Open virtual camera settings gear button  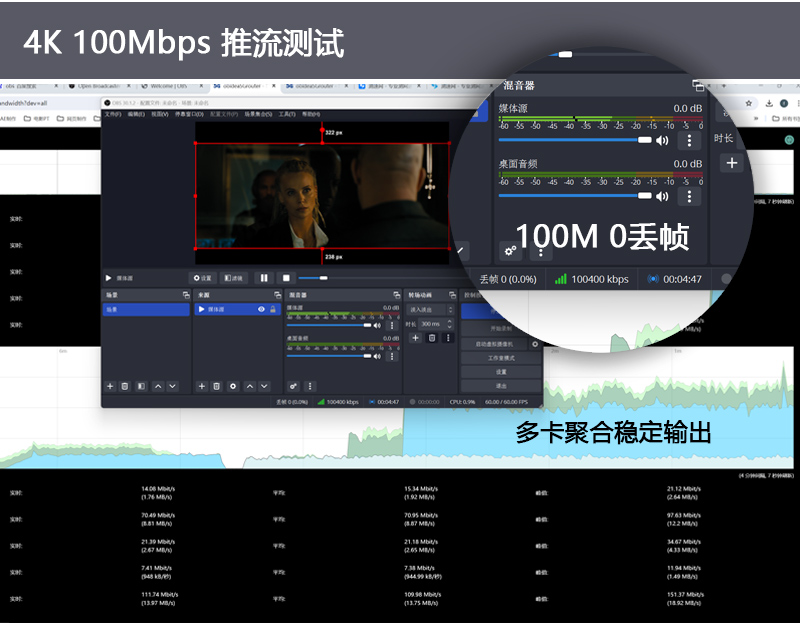tap(535, 344)
